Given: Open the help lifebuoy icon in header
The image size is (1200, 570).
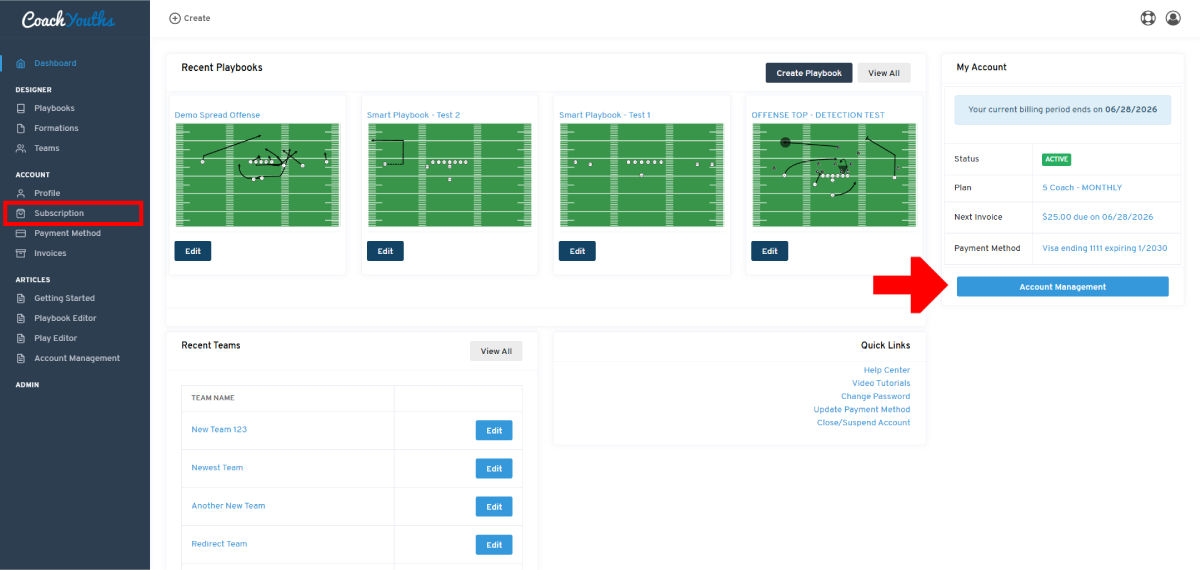Looking at the screenshot, I should coord(1148,18).
